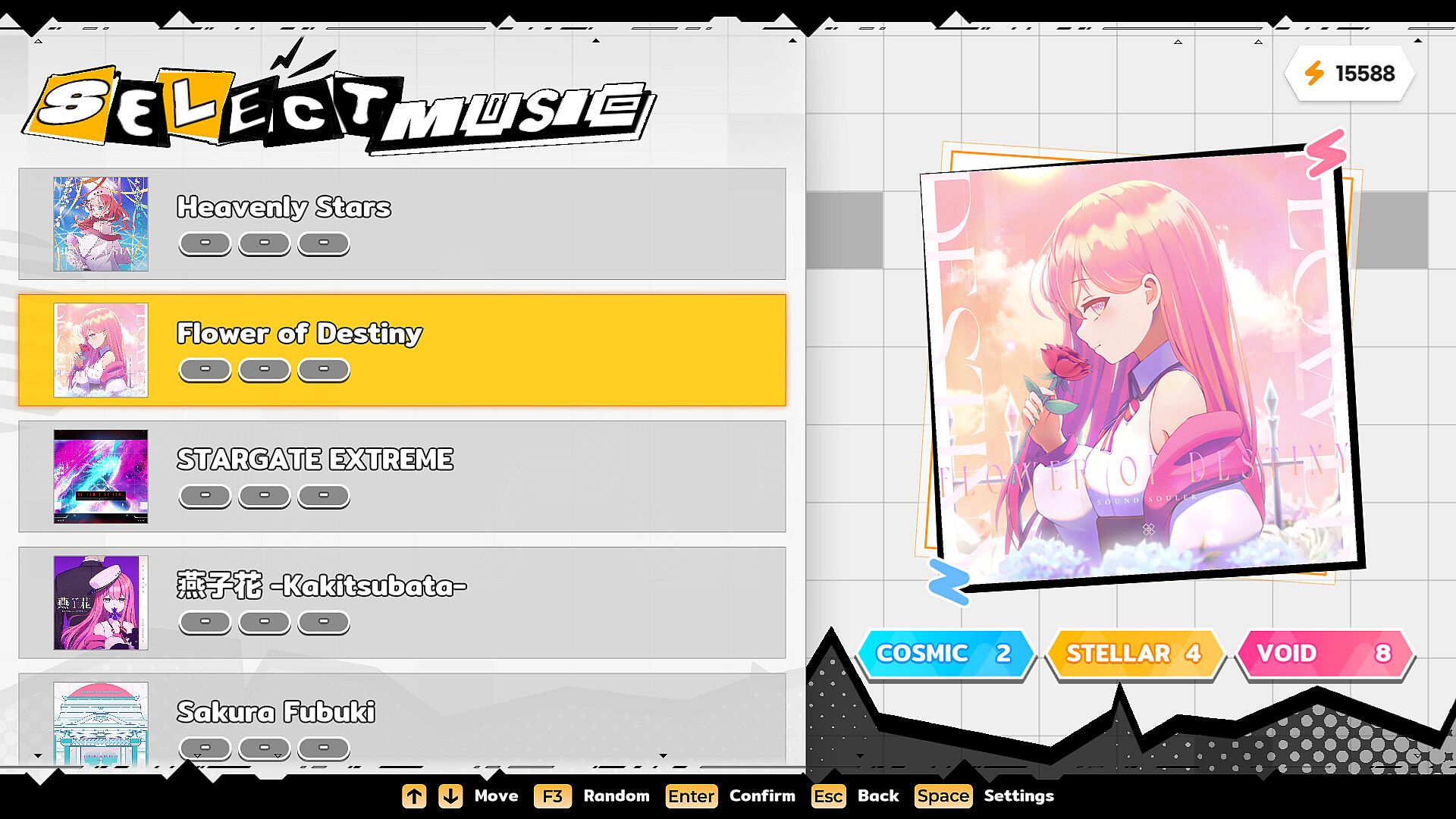Image resolution: width=1456 pixels, height=819 pixels.
Task: Click the STARGATE EXTREME album thumbnail
Action: click(x=101, y=476)
